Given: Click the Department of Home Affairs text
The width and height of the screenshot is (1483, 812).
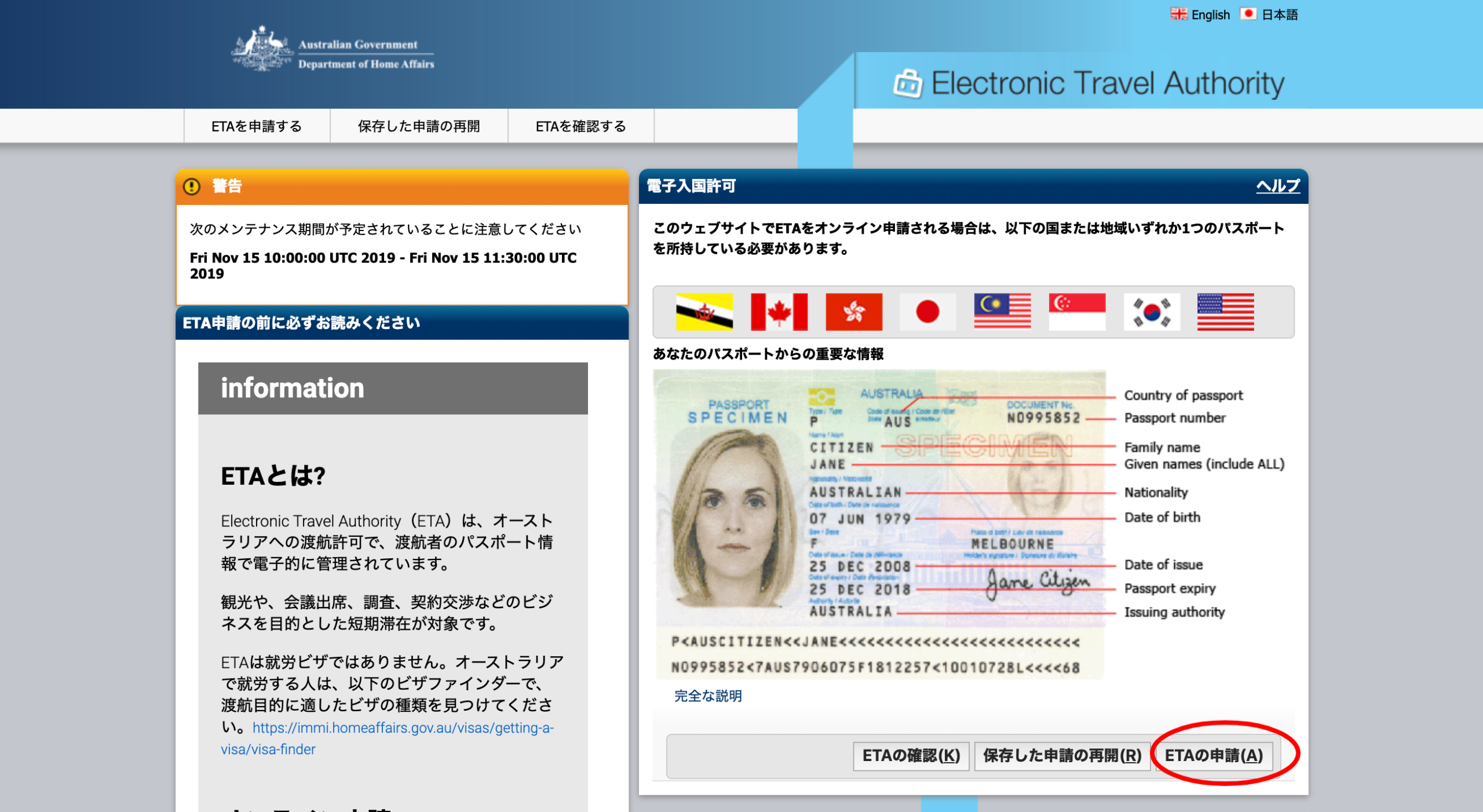Looking at the screenshot, I should (366, 64).
